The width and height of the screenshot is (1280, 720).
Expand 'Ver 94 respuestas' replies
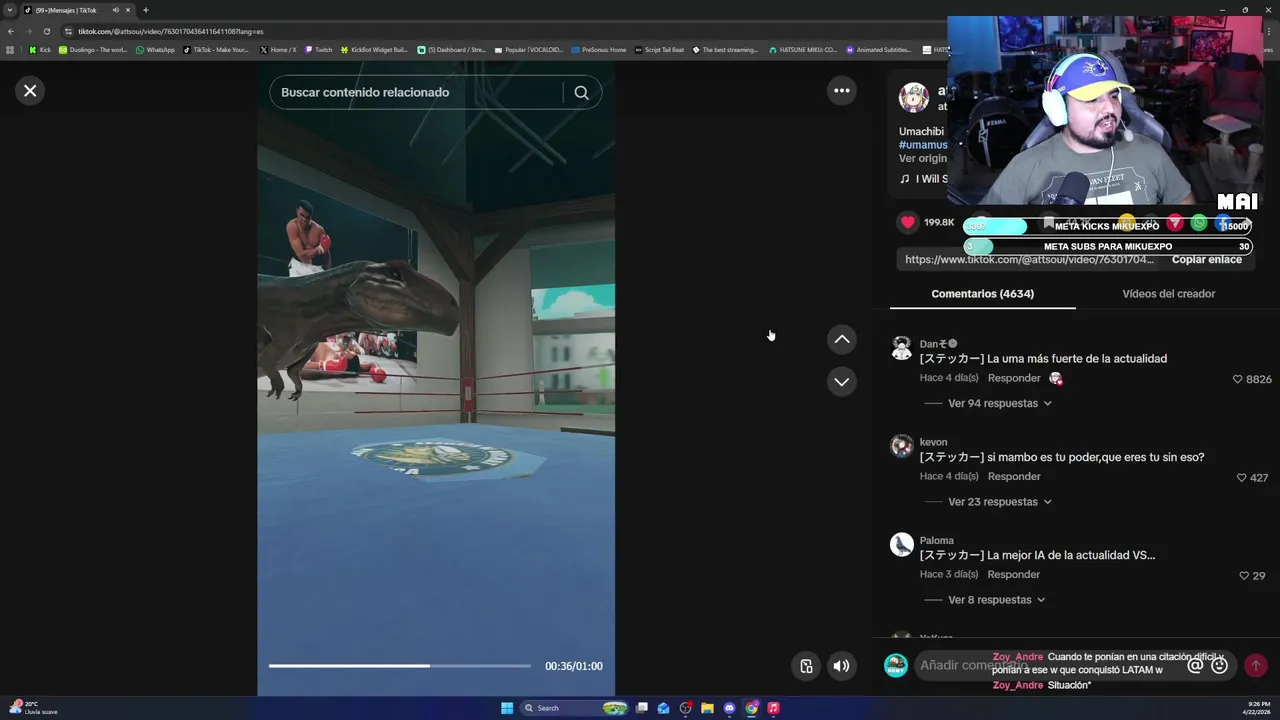pyautogui.click(x=999, y=403)
